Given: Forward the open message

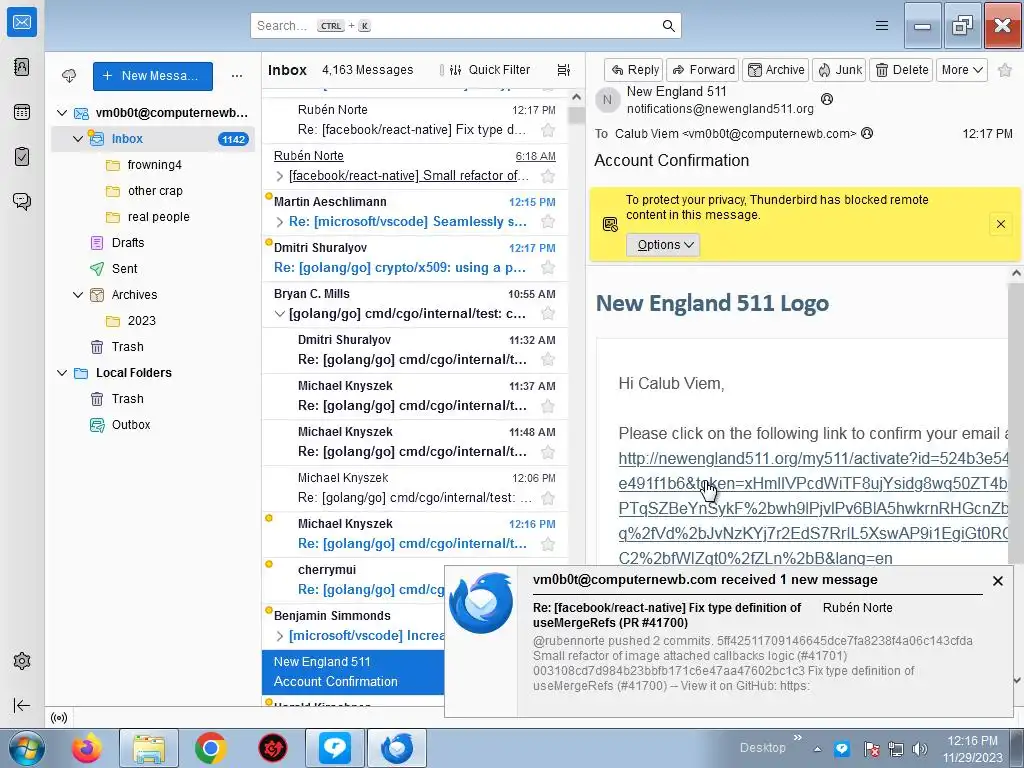Looking at the screenshot, I should [x=703, y=70].
